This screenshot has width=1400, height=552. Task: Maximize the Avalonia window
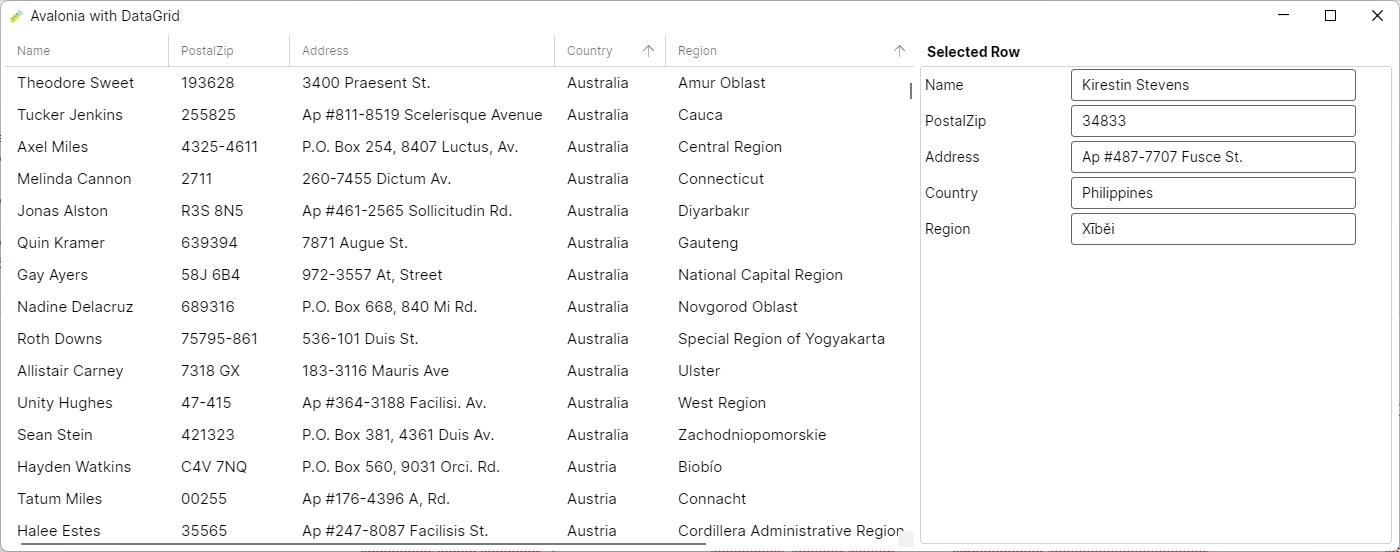click(x=1330, y=16)
